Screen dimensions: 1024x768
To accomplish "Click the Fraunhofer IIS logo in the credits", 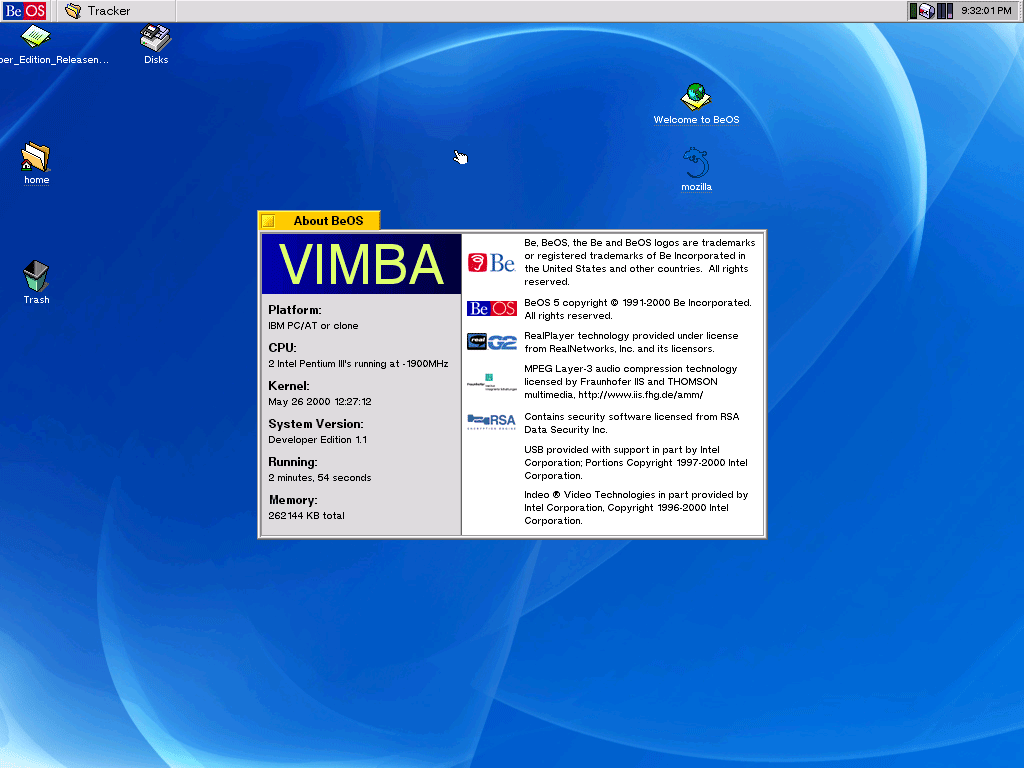I will pos(491,381).
